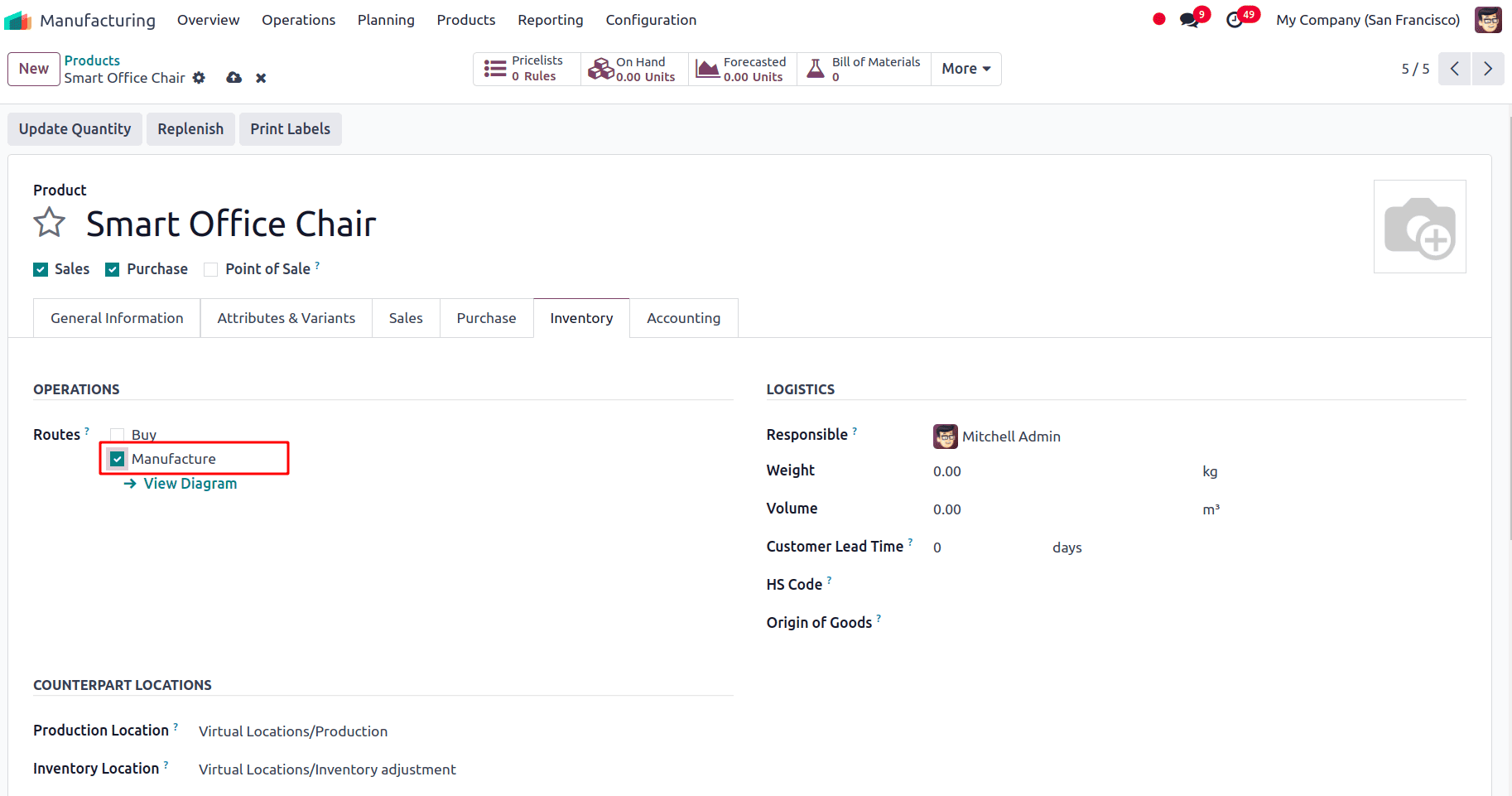This screenshot has width=1512, height=796.
Task: Enable the Buy route
Action: [x=117, y=433]
